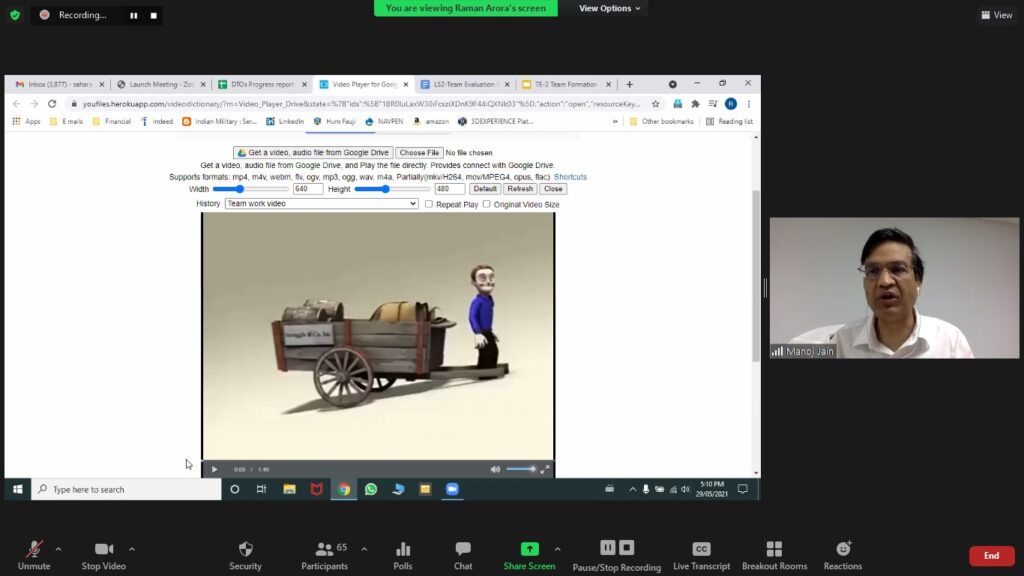Expand the History dropdown showing Team work video
Viewport: 1024px width, 576px height.
[x=321, y=204]
